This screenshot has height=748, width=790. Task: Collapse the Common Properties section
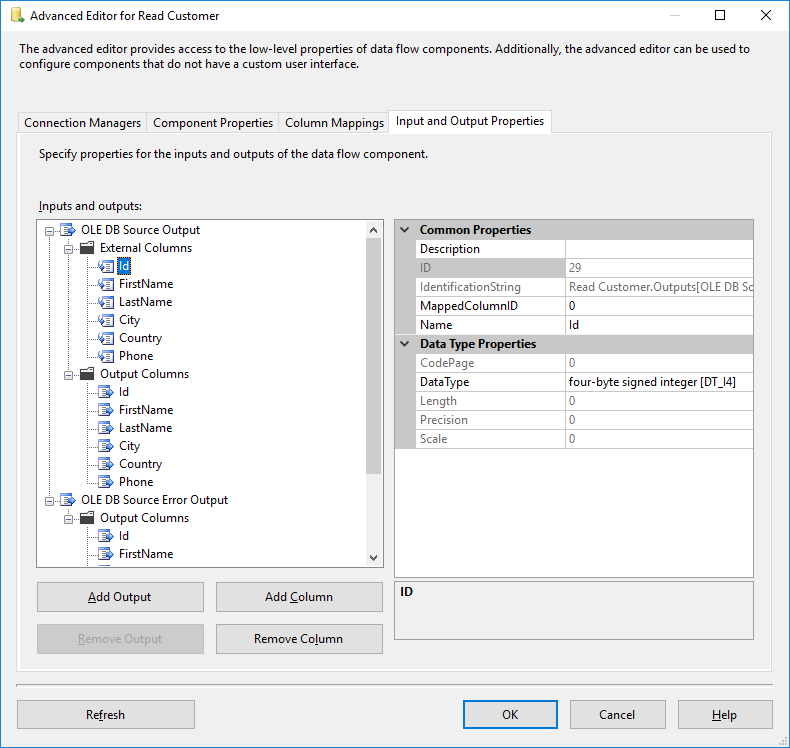(405, 230)
